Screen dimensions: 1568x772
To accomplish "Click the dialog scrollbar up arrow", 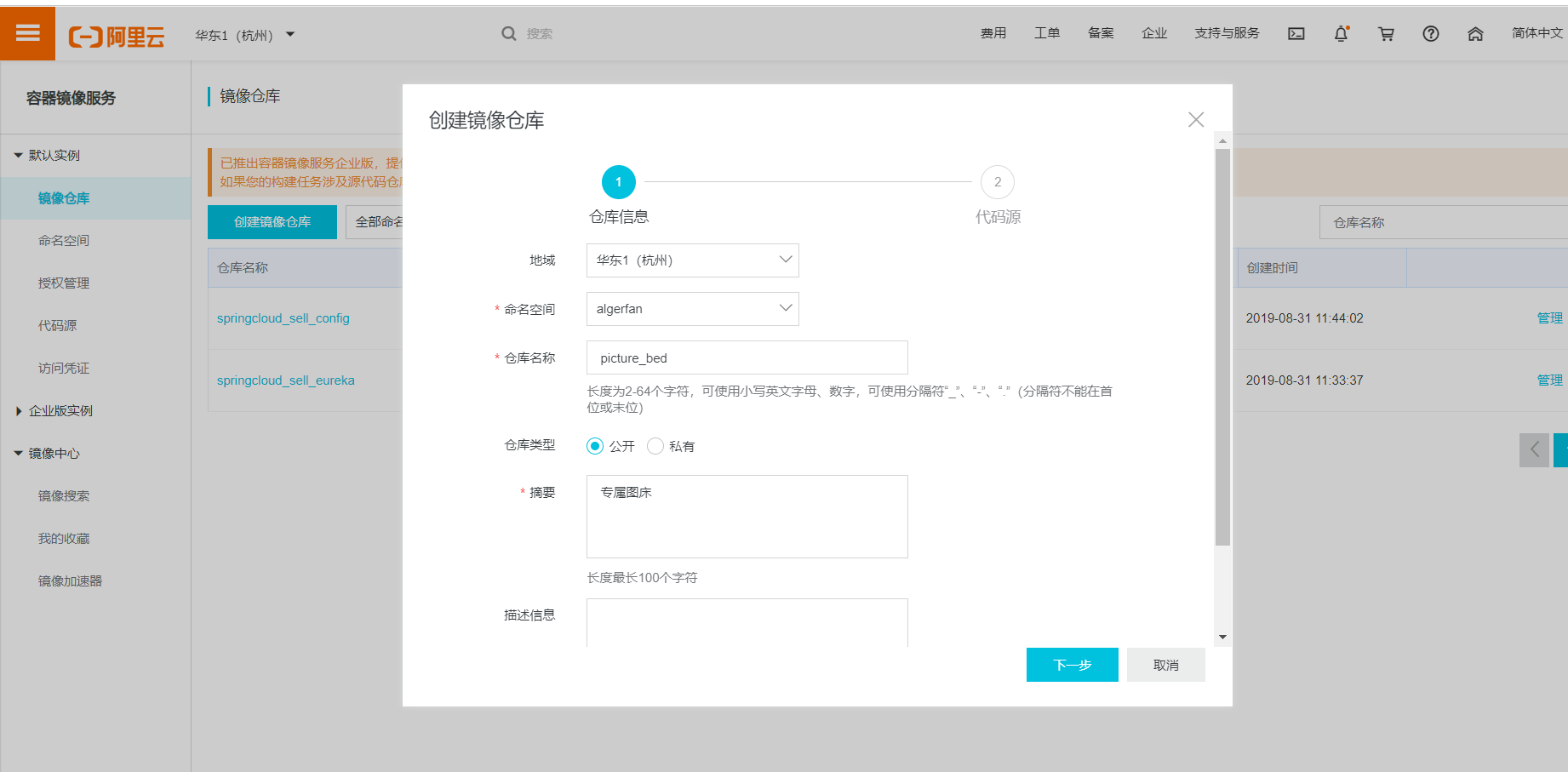I will coord(1222,141).
